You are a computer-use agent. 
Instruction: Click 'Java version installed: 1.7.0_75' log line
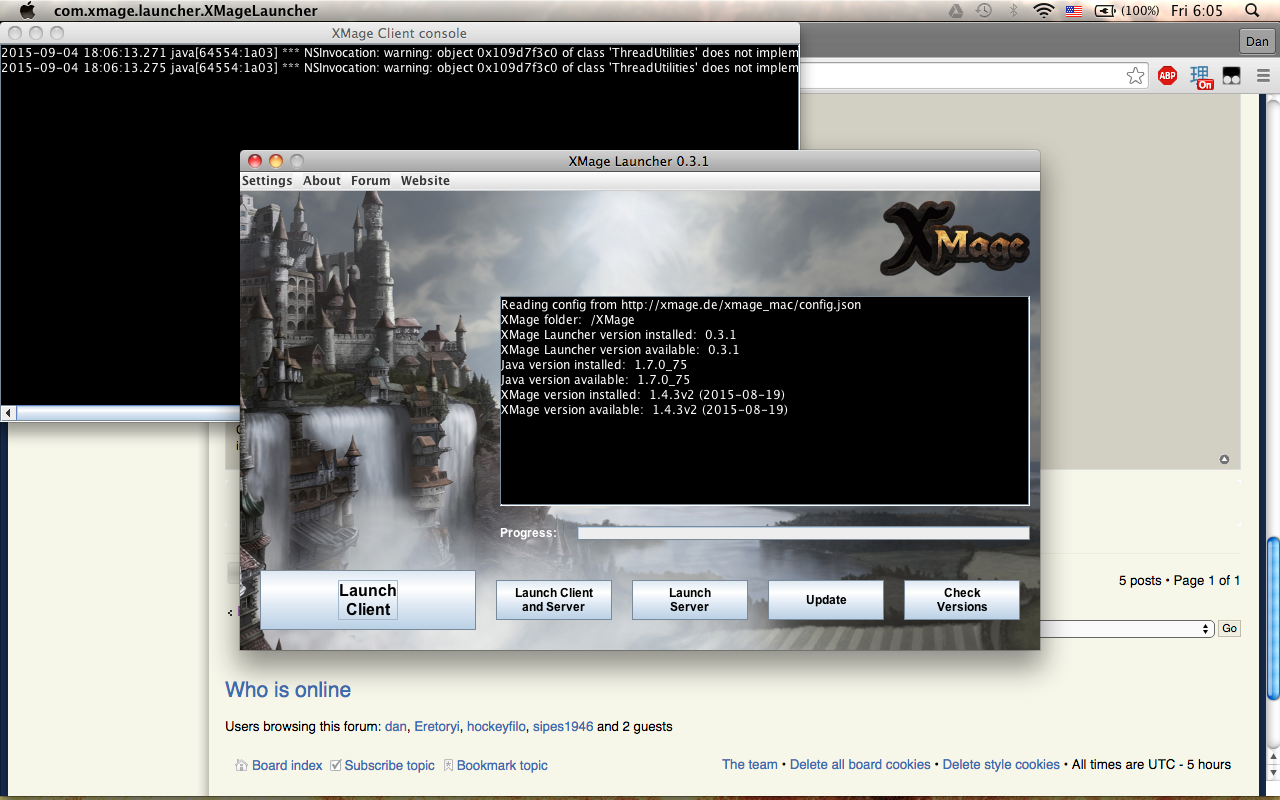click(594, 365)
